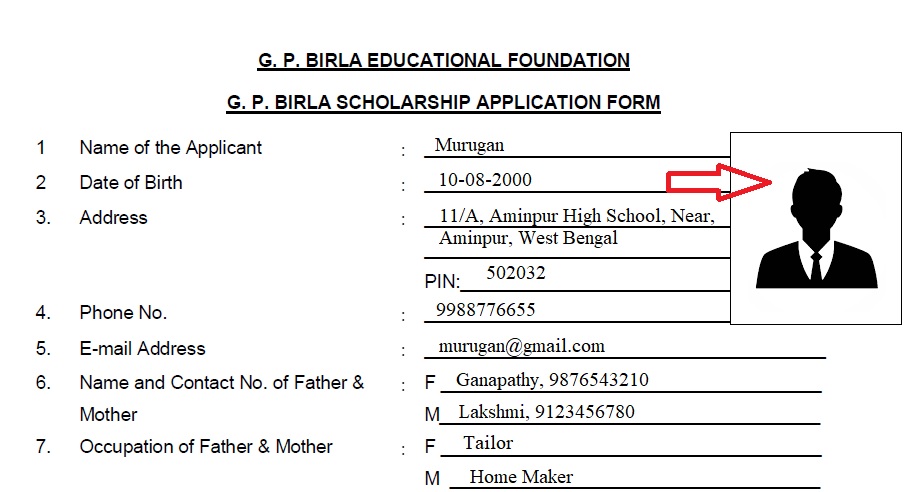
Task: Click the "Phone No." label
Action: (123, 313)
